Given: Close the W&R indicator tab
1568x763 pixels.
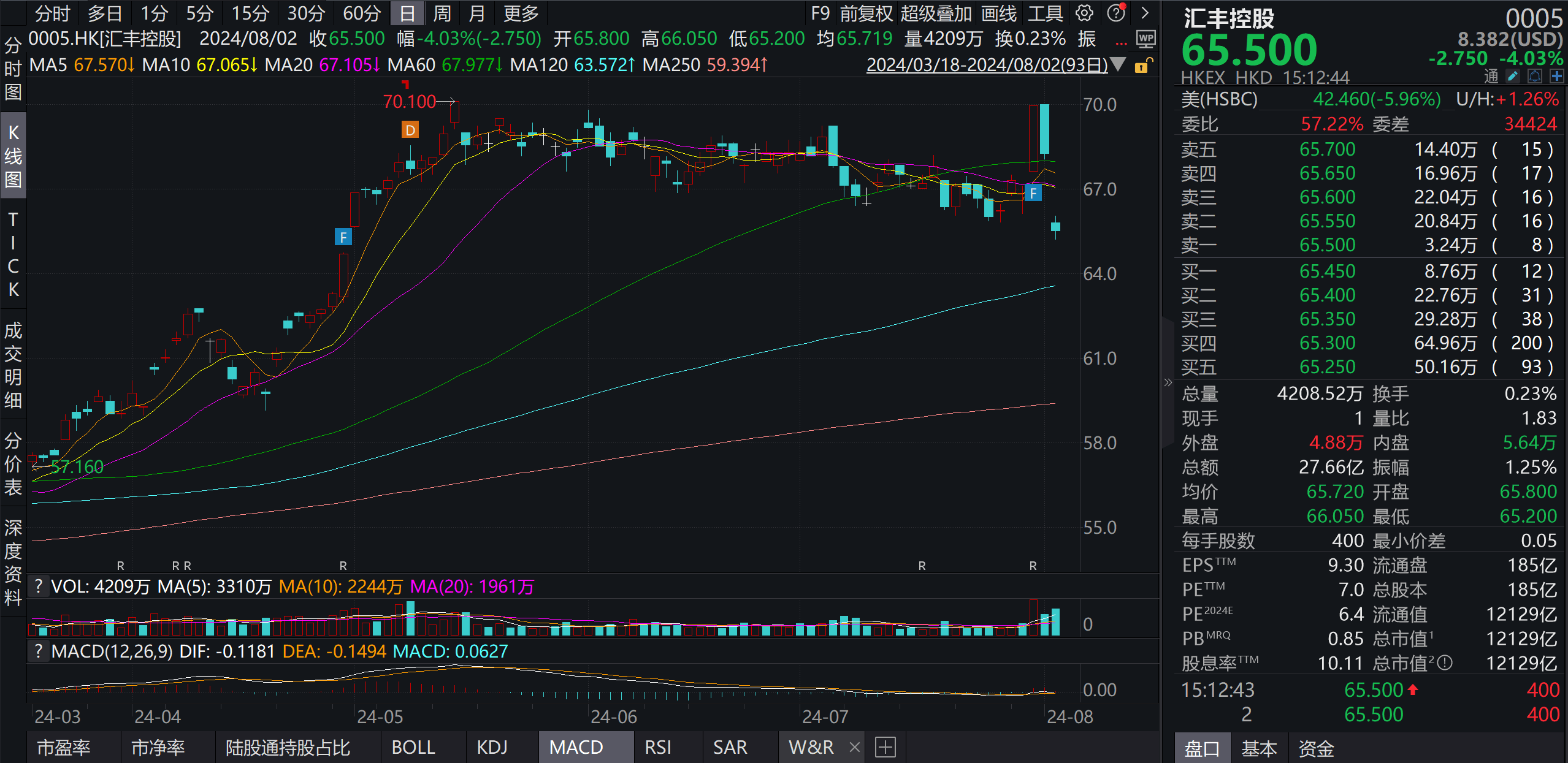Looking at the screenshot, I should 854,747.
